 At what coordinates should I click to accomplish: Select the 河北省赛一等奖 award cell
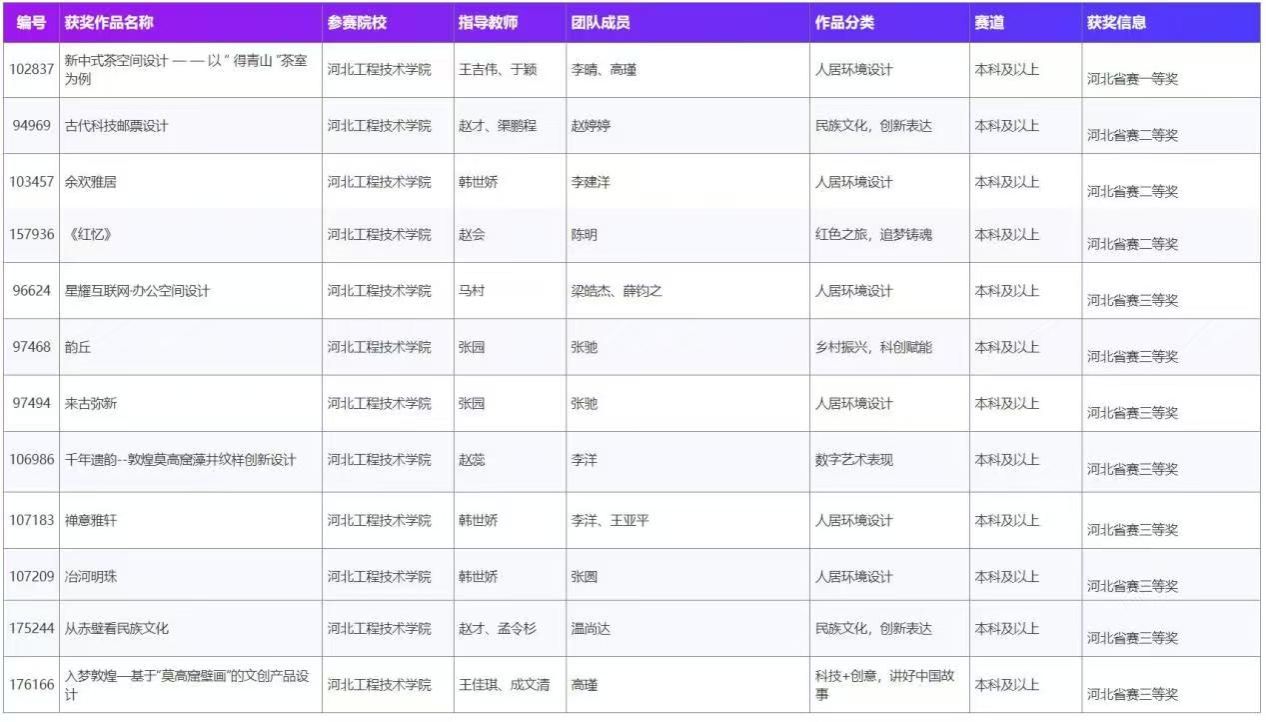click(1132, 79)
